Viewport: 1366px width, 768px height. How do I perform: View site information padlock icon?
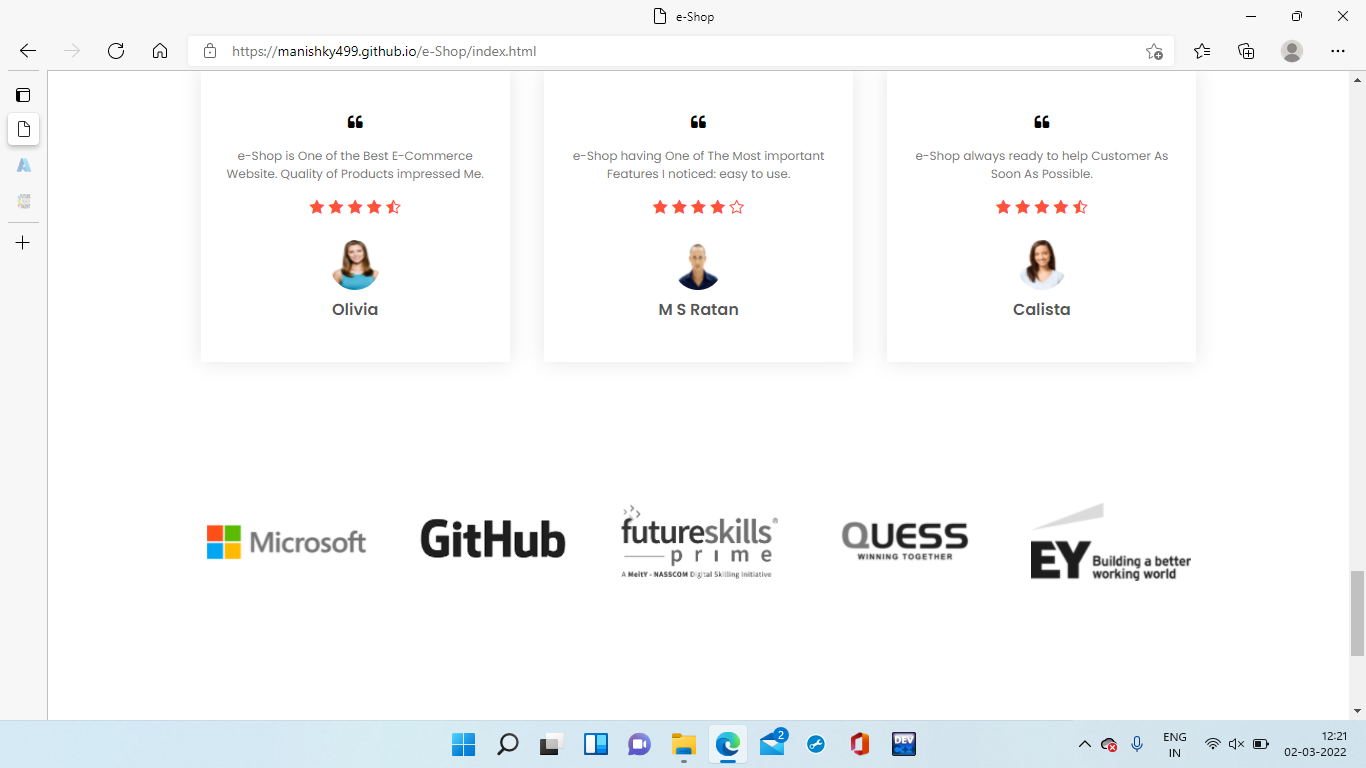[x=210, y=51]
